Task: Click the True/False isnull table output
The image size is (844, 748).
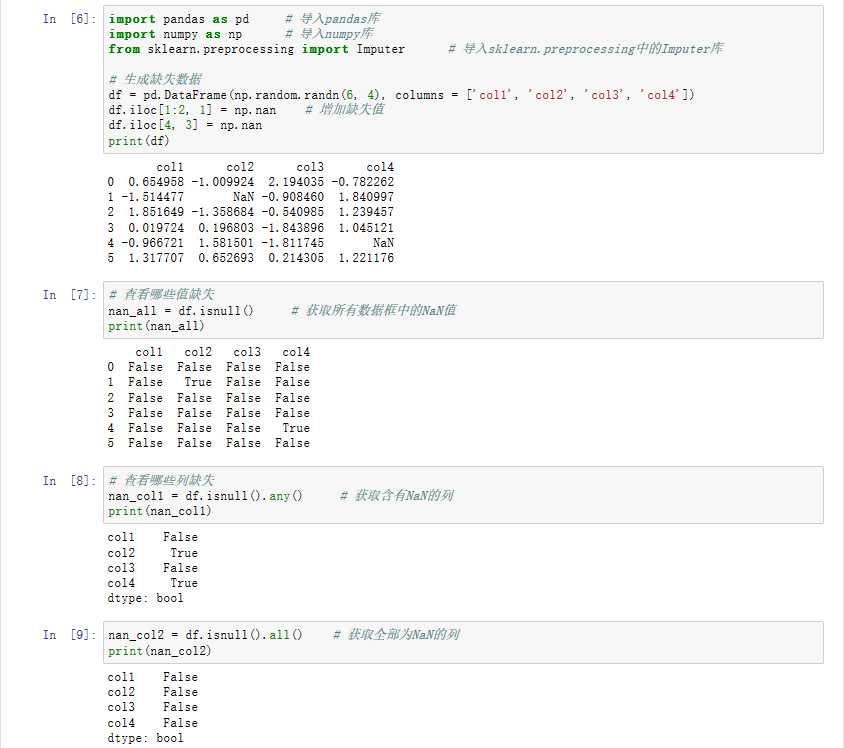Action: click(x=209, y=397)
